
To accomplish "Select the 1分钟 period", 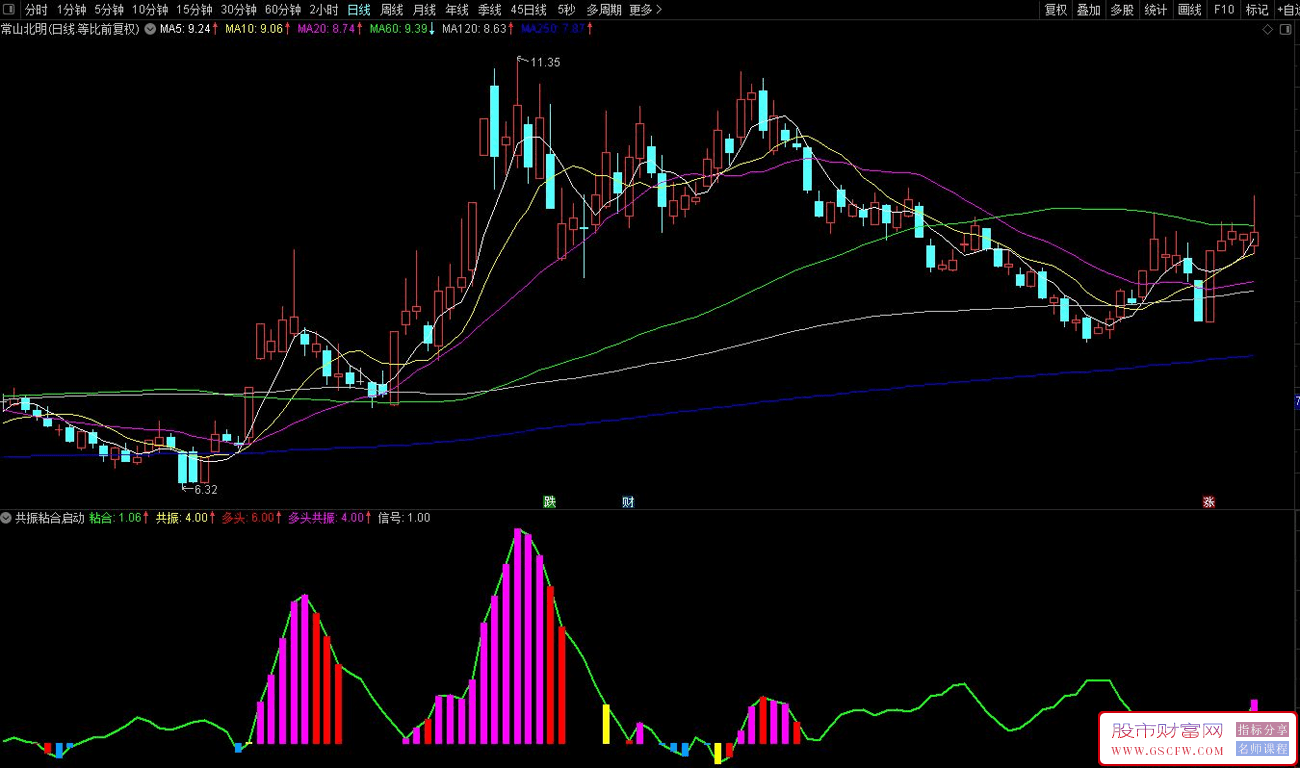I will coord(72,10).
